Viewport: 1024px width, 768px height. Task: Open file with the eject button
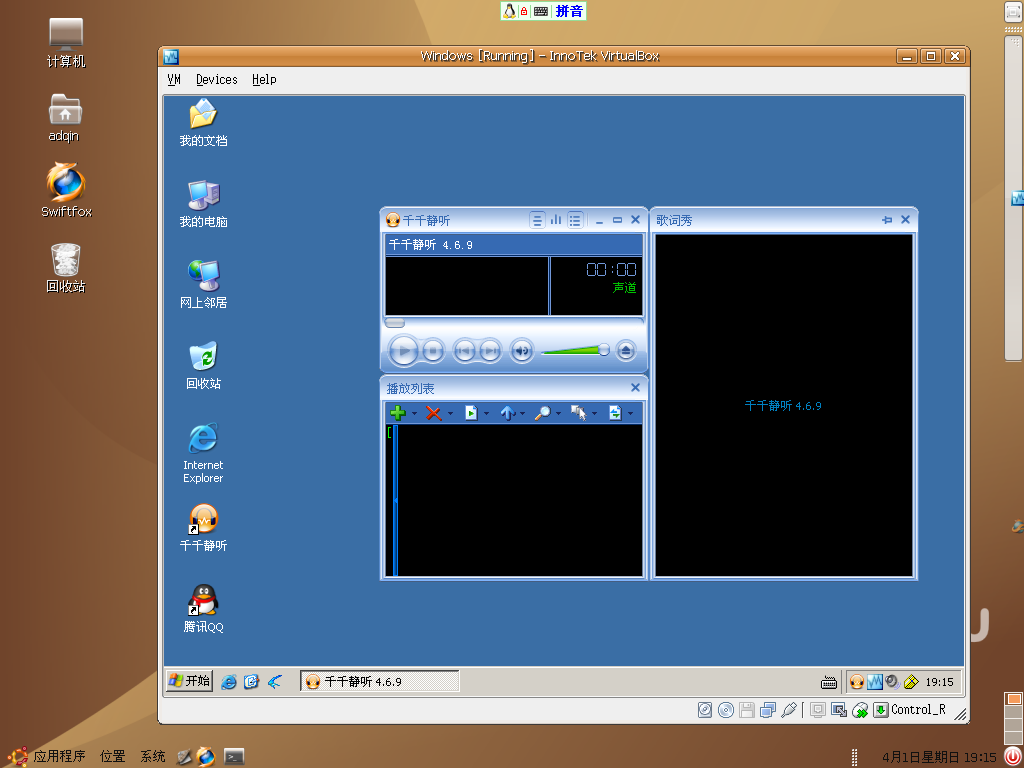coord(626,351)
